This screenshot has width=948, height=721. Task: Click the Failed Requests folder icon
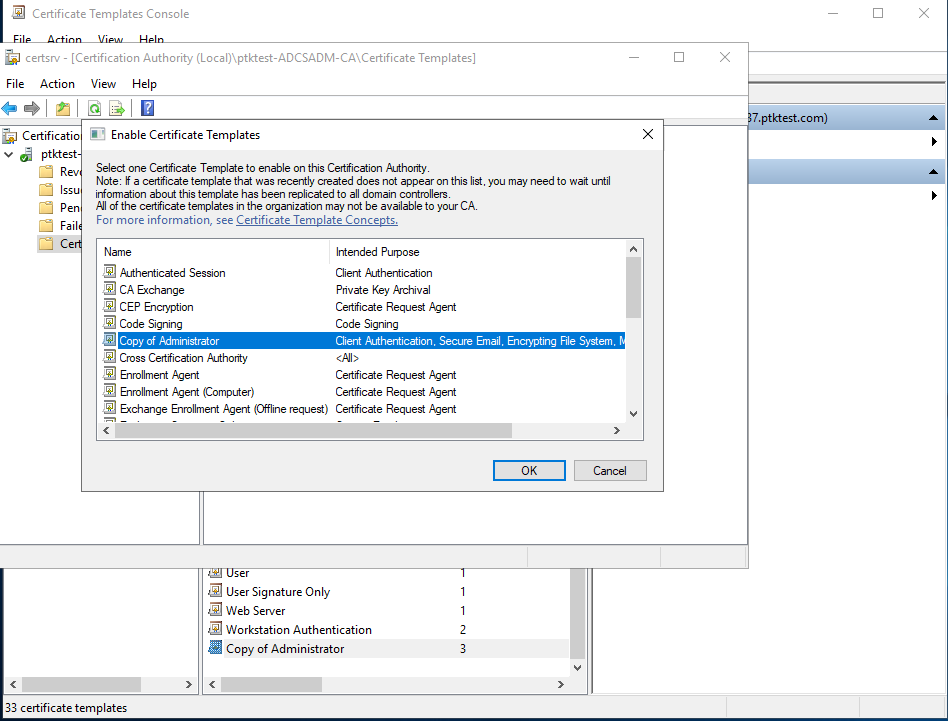(x=46, y=226)
